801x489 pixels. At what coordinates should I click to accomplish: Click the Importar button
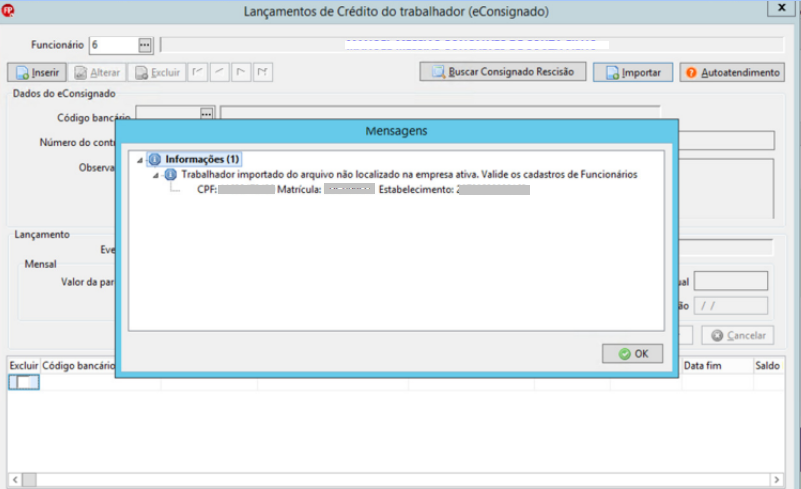coord(633,73)
